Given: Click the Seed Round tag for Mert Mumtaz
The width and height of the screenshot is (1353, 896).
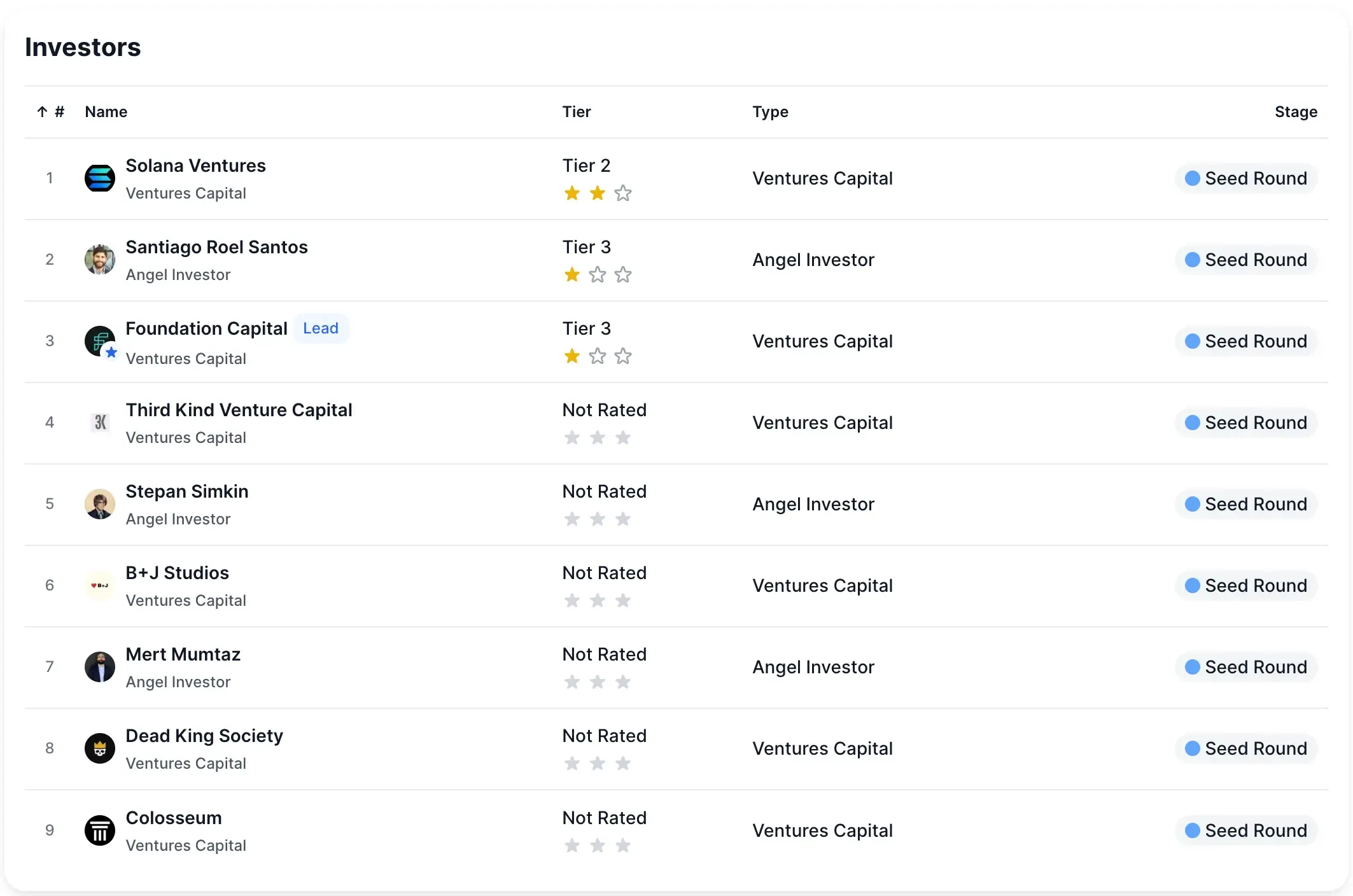Looking at the screenshot, I should 1246,667.
